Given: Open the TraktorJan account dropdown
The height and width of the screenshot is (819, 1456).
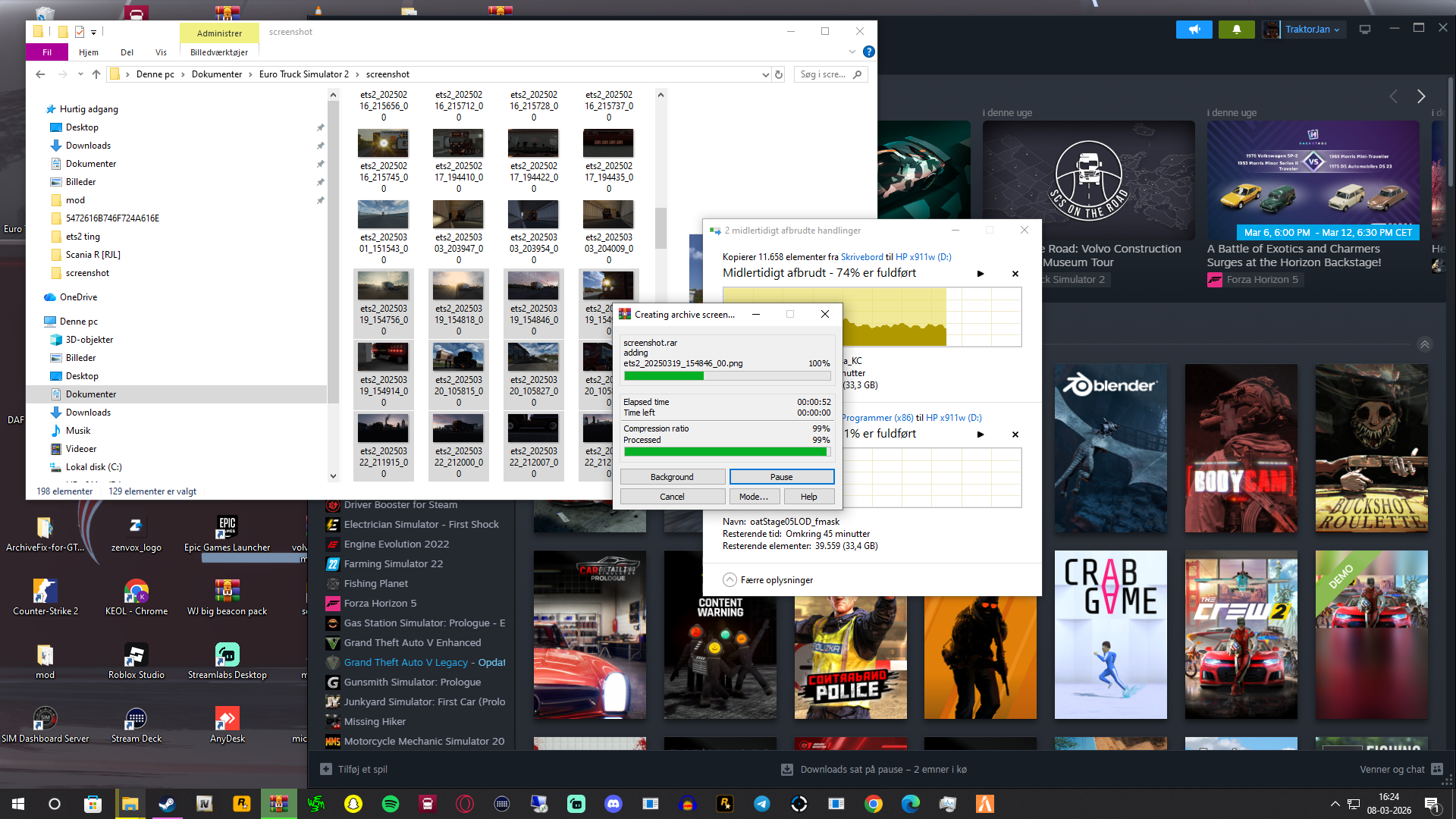Looking at the screenshot, I should click(1312, 30).
